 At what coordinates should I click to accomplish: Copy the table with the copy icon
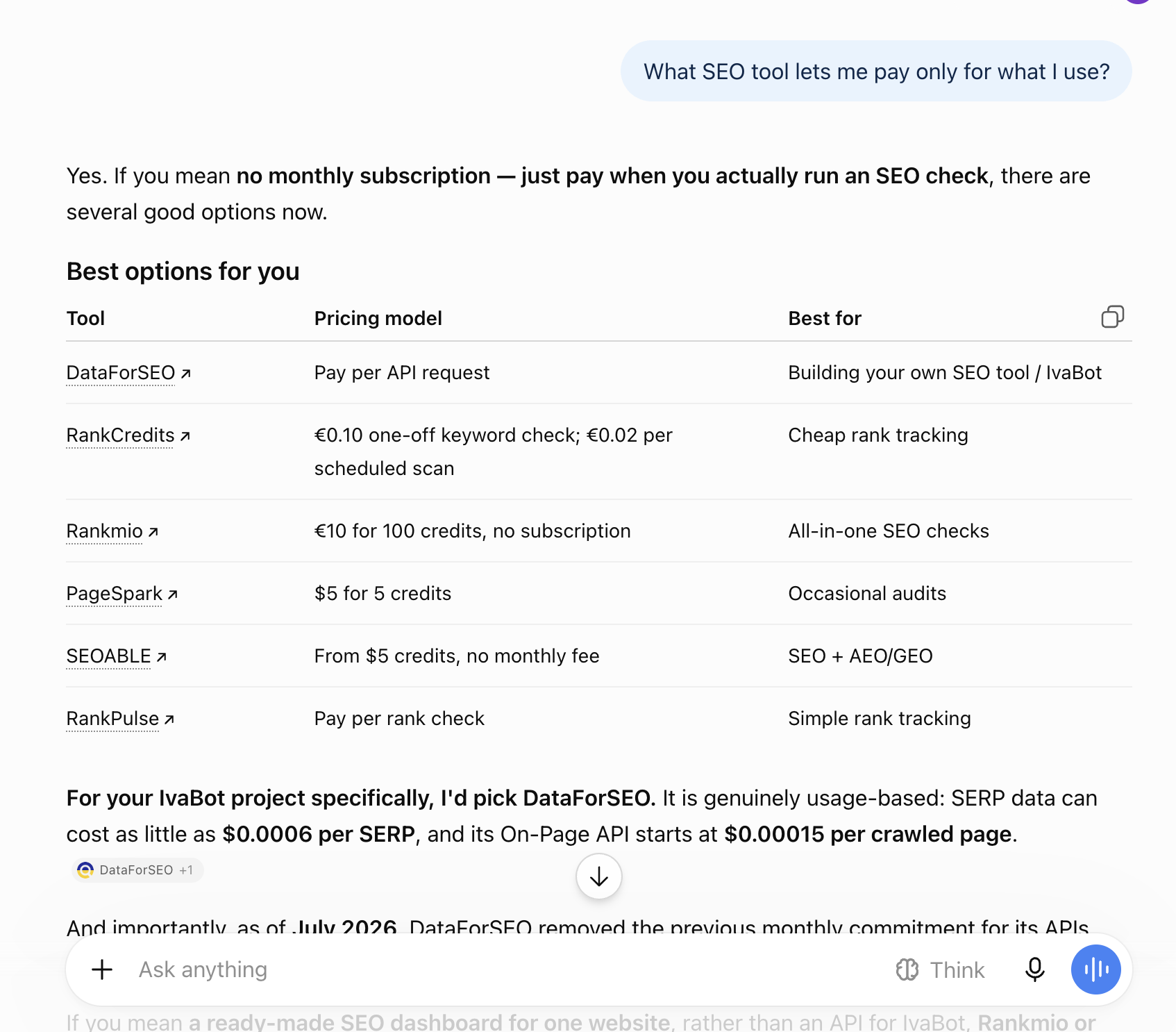click(x=1112, y=317)
